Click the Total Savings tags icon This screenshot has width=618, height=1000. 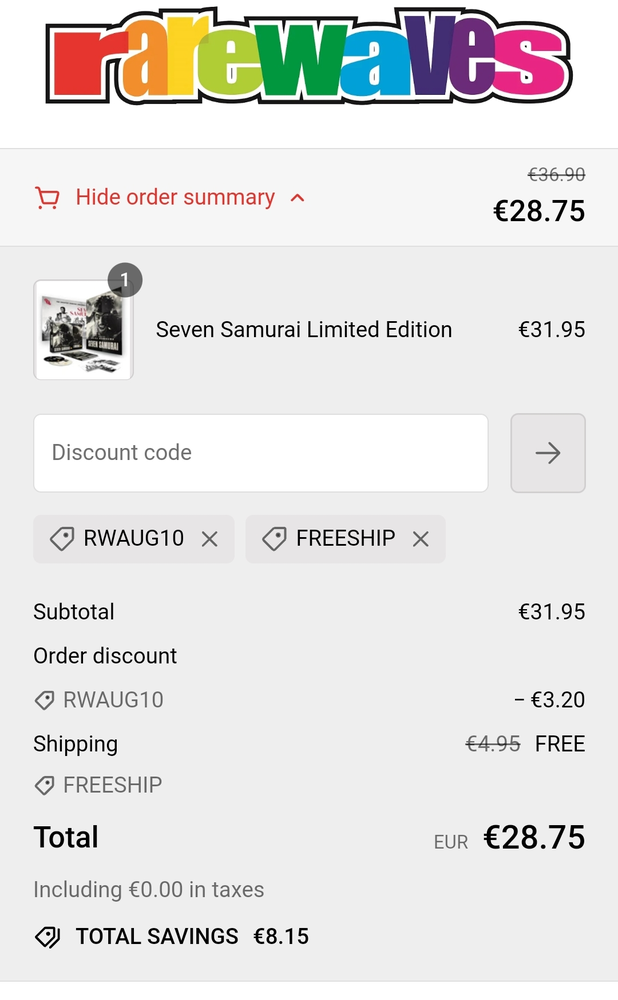(47, 937)
